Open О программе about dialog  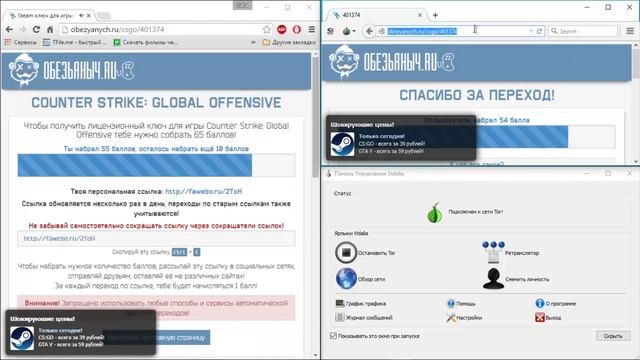click(556, 303)
